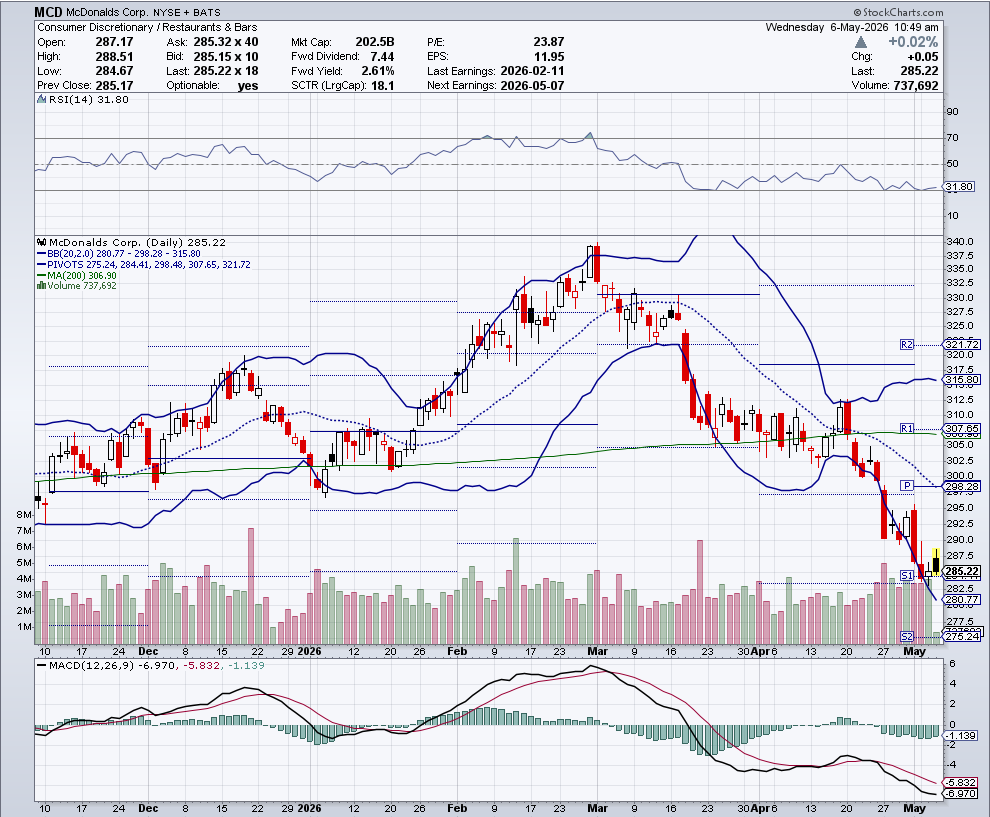Select the Prev Close value 285.17
Viewport: 990px width, 817px height.
(x=114, y=85)
